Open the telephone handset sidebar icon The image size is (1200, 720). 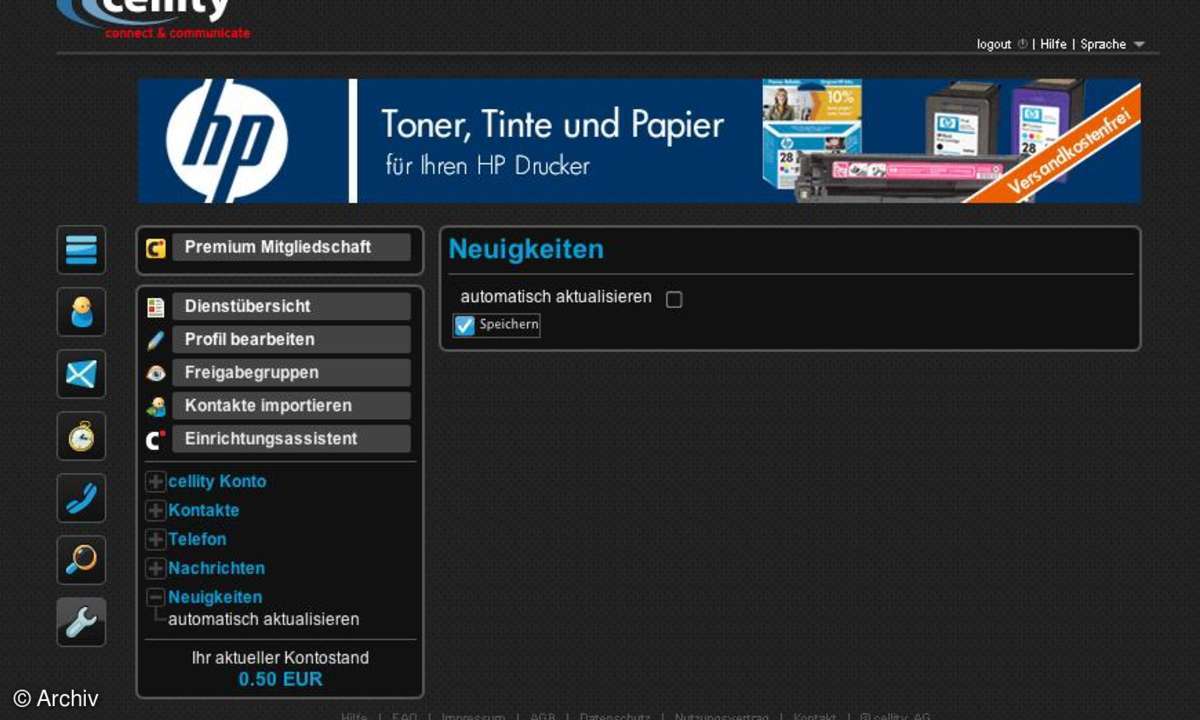point(81,498)
